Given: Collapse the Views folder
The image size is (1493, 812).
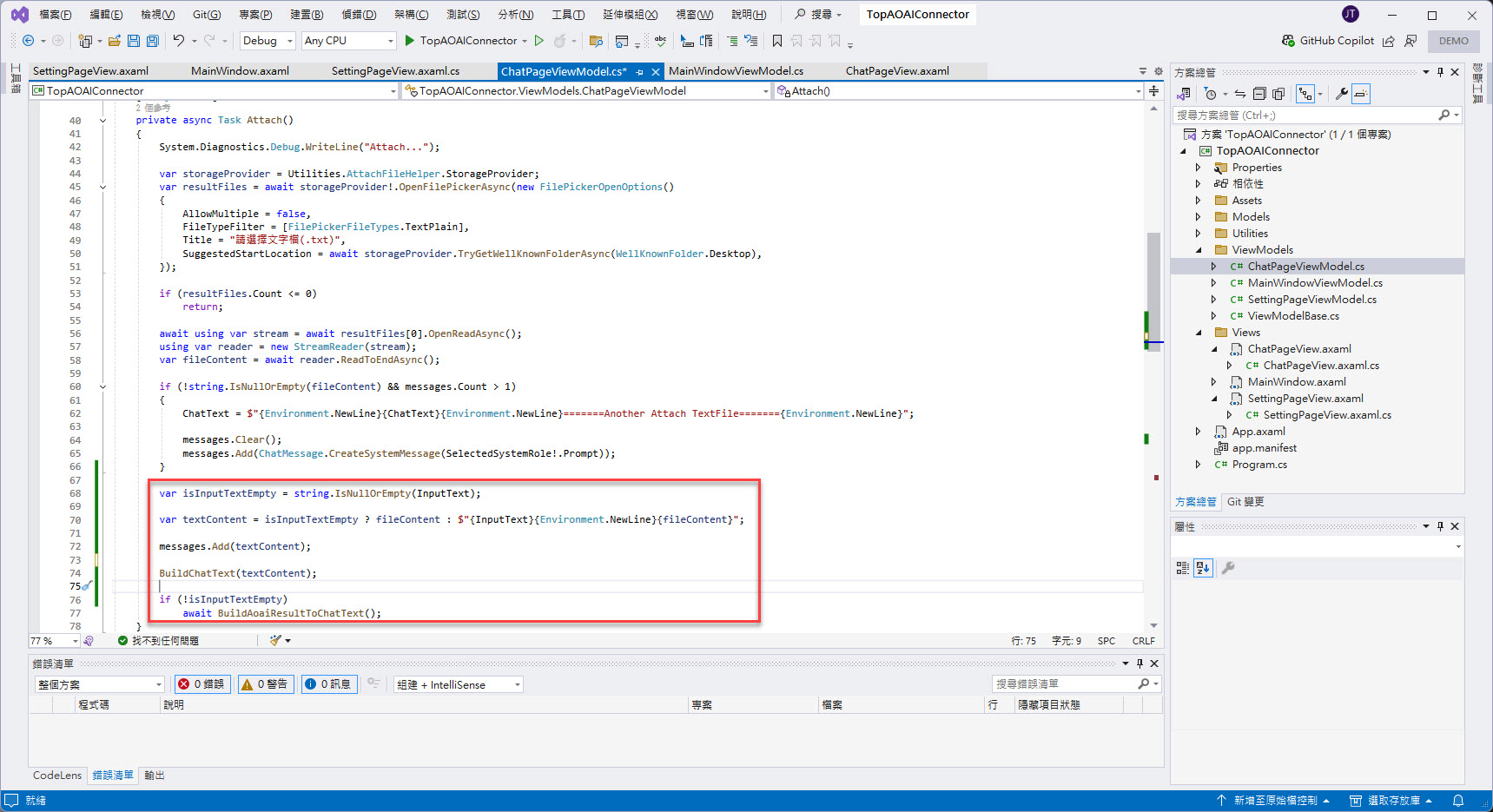Looking at the screenshot, I should click(x=1199, y=333).
